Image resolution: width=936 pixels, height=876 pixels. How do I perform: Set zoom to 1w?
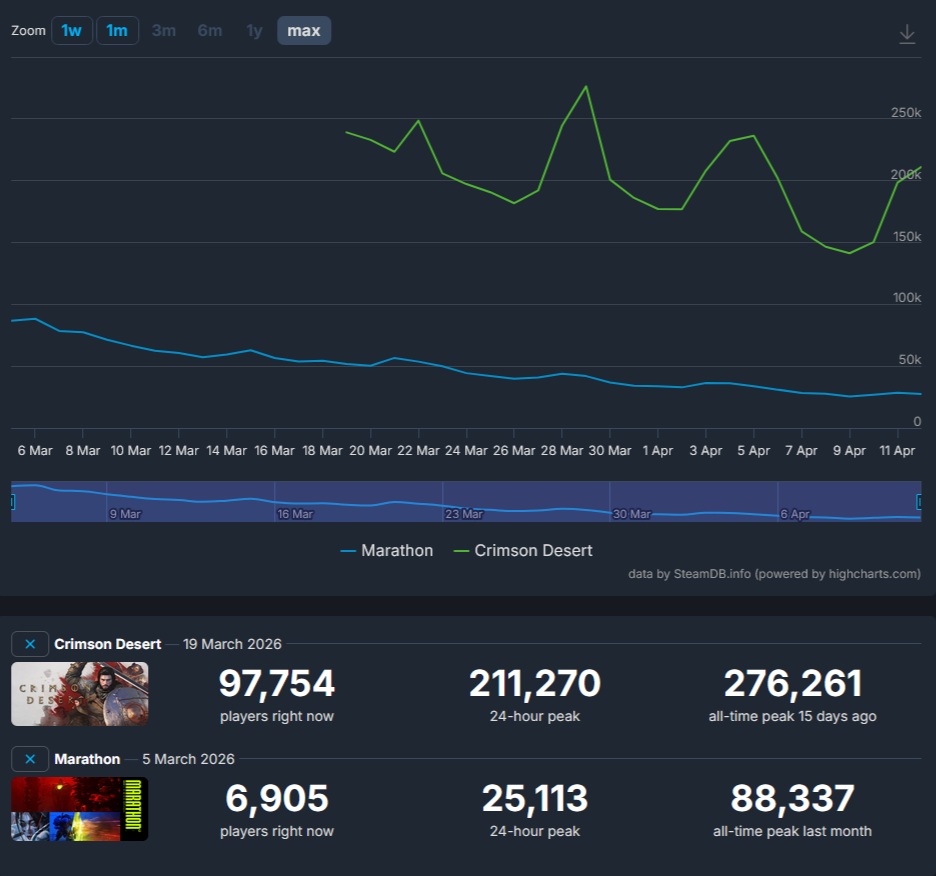pyautogui.click(x=72, y=30)
